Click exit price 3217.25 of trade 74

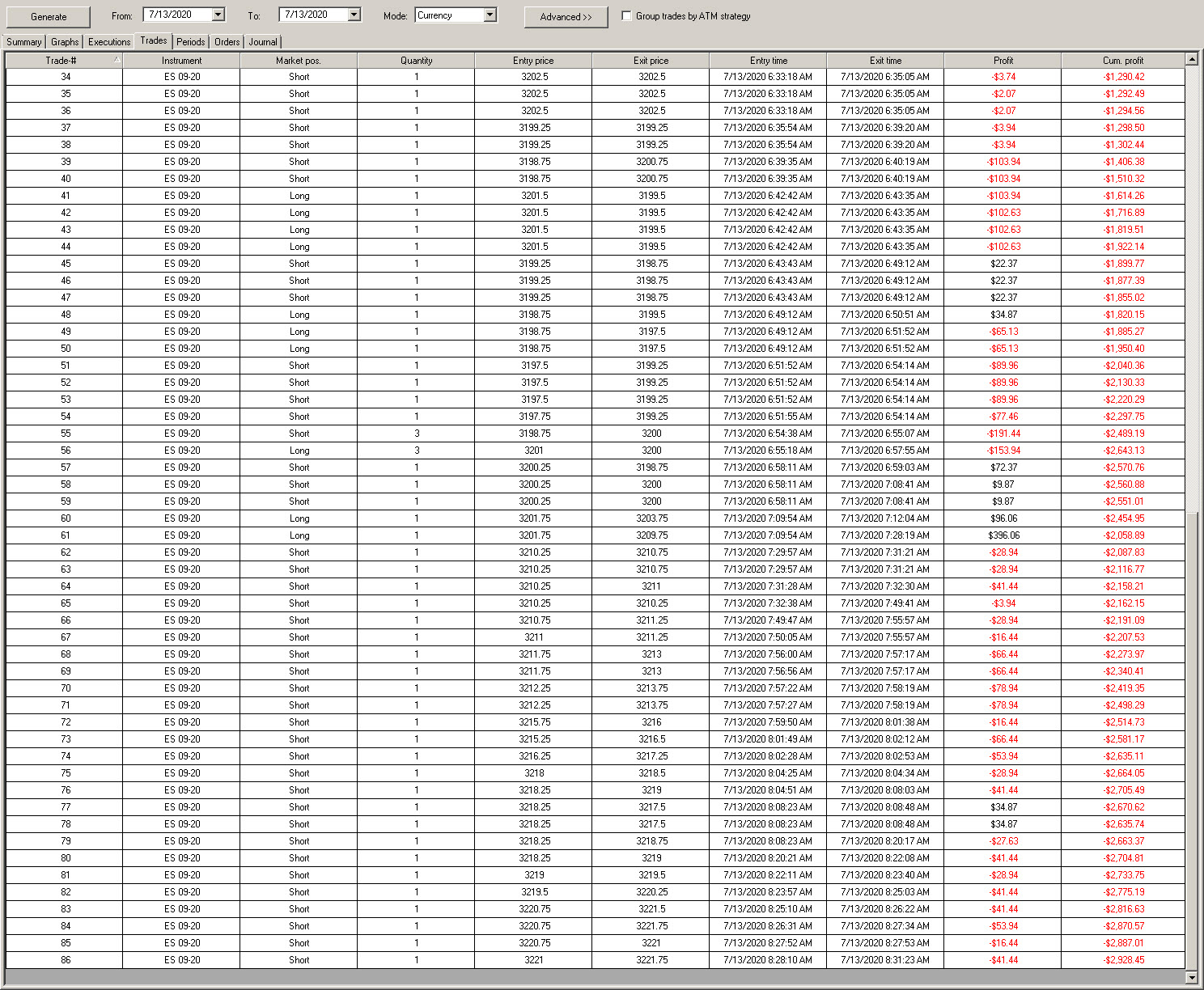coord(651,756)
